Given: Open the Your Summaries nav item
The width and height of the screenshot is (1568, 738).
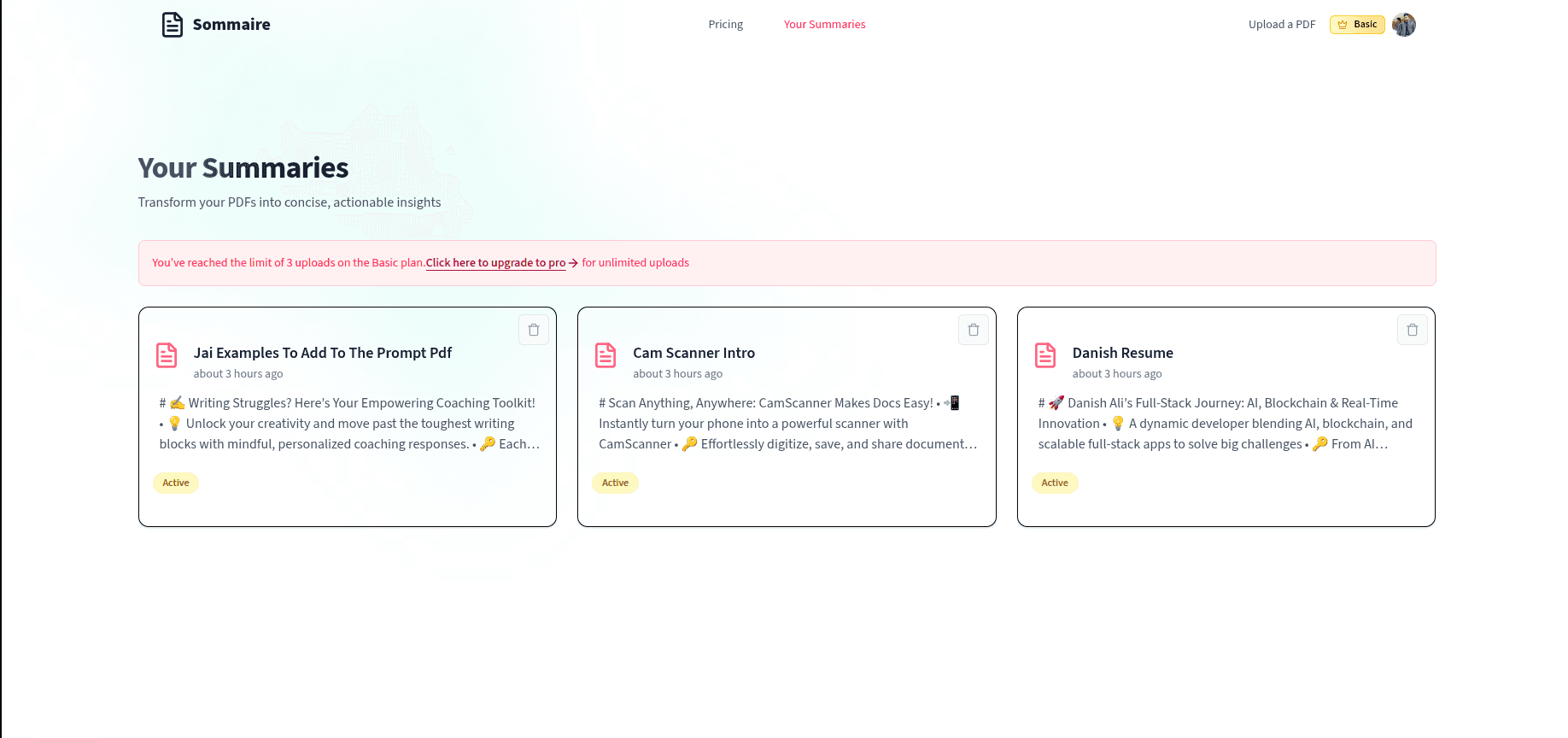Looking at the screenshot, I should [824, 25].
